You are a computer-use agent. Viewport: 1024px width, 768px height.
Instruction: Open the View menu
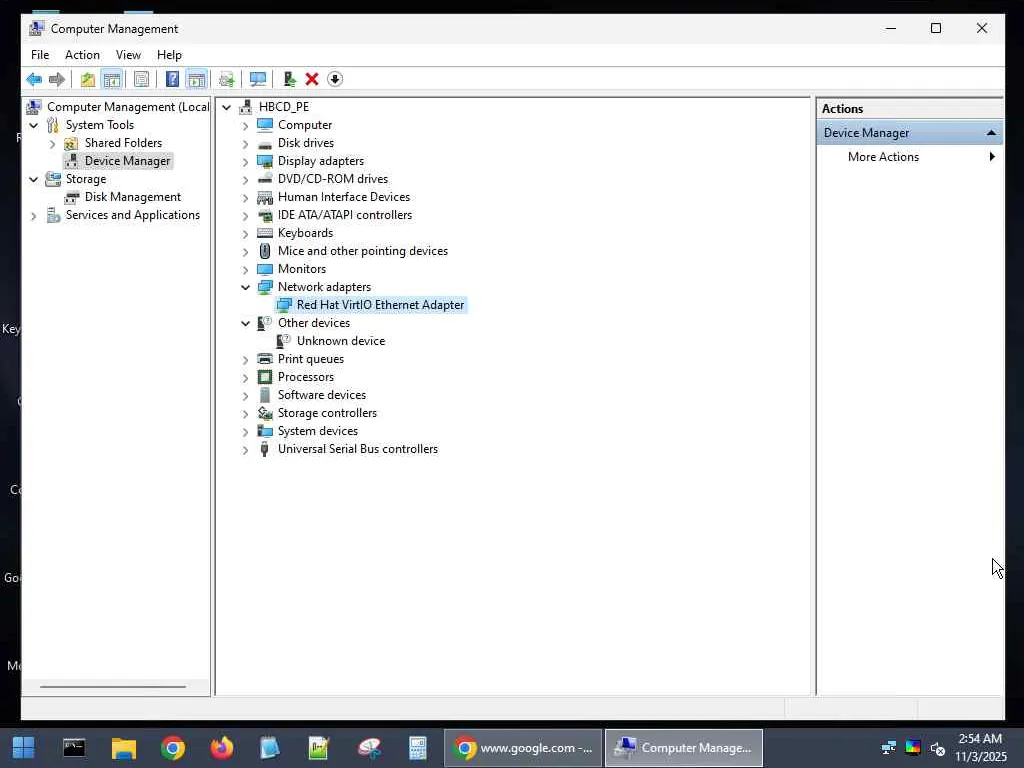point(128,55)
